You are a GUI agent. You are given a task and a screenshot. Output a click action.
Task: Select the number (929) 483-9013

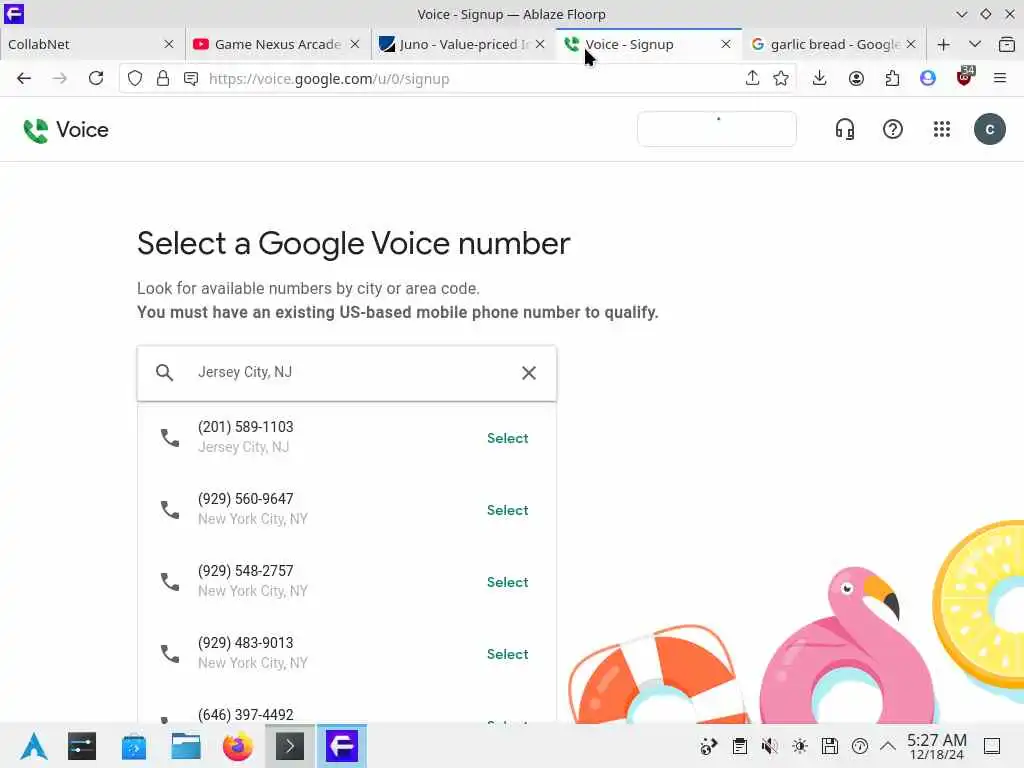[x=507, y=654]
